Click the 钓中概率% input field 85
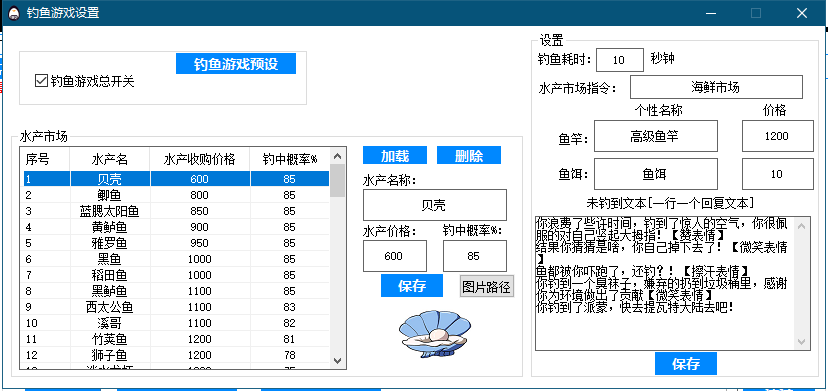 pos(475,256)
